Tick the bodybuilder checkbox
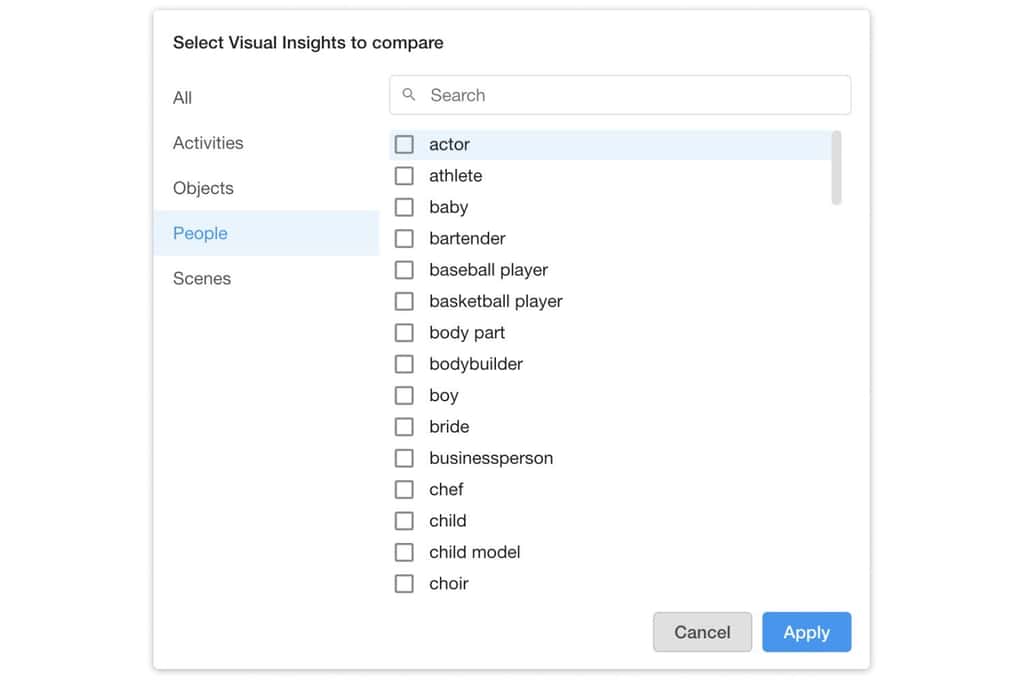The image size is (1024, 686). click(404, 364)
